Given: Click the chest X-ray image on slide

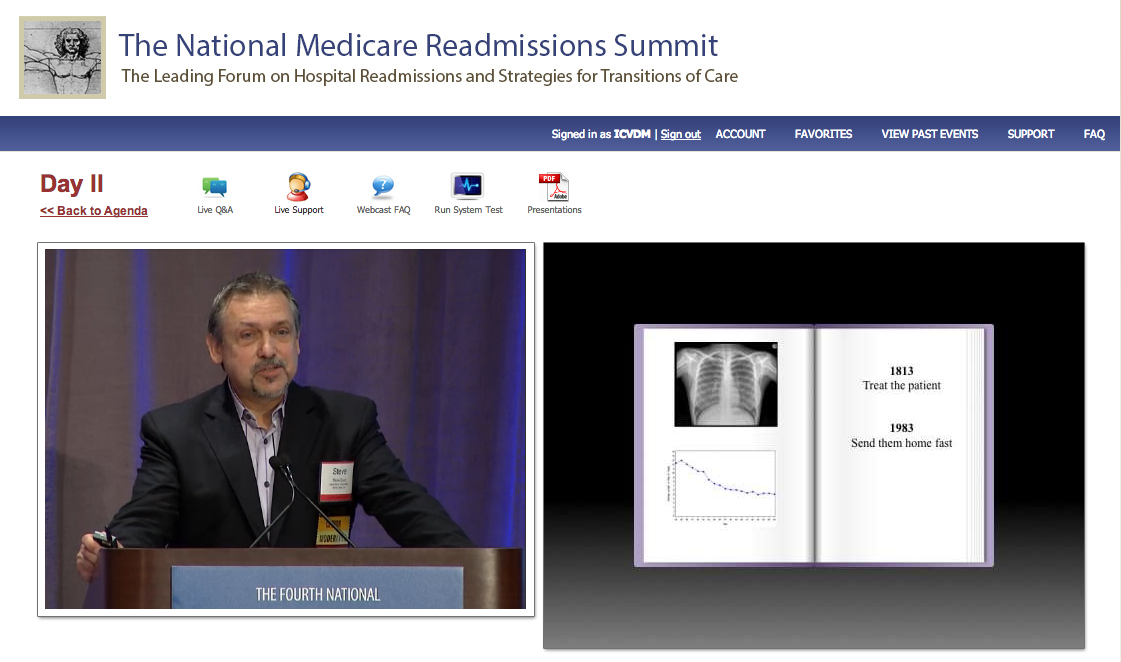Looking at the screenshot, I should 726,384.
